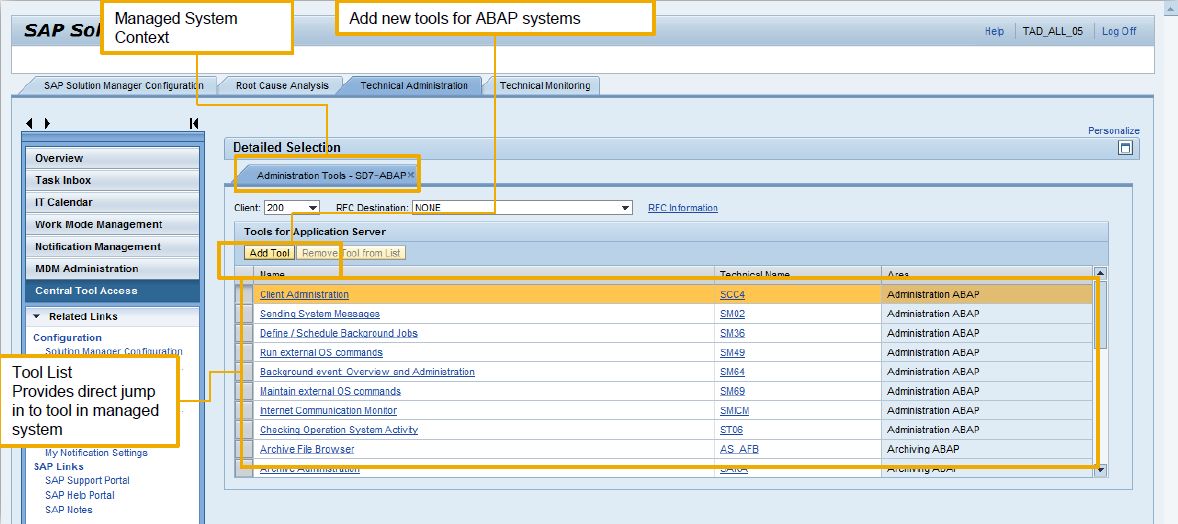Click the SM64 technical name link

(732, 372)
